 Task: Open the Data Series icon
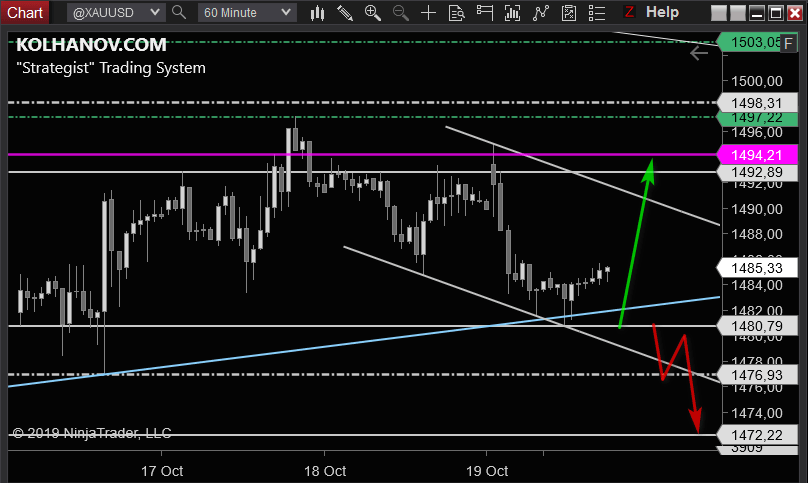click(x=512, y=13)
